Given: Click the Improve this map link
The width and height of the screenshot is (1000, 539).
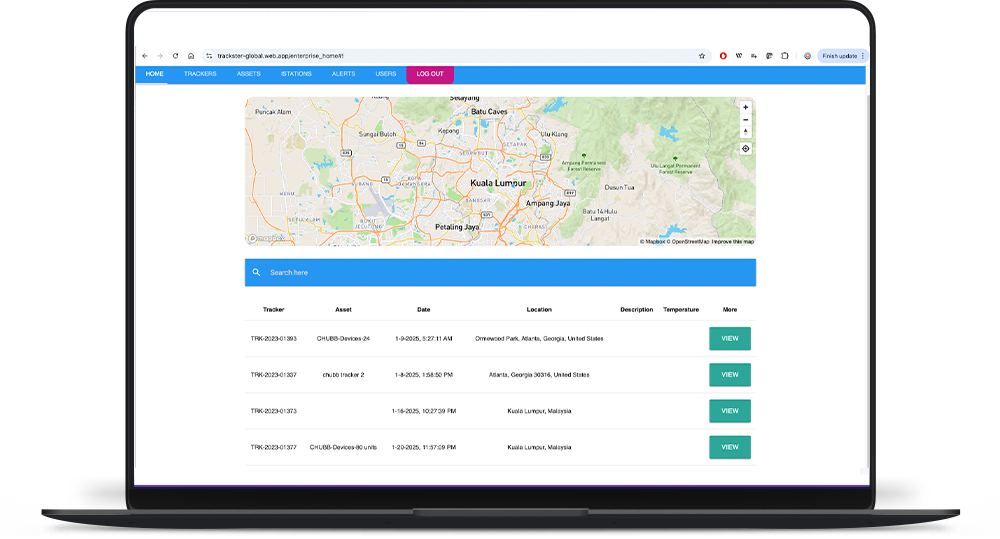Looking at the screenshot, I should click(733, 242).
